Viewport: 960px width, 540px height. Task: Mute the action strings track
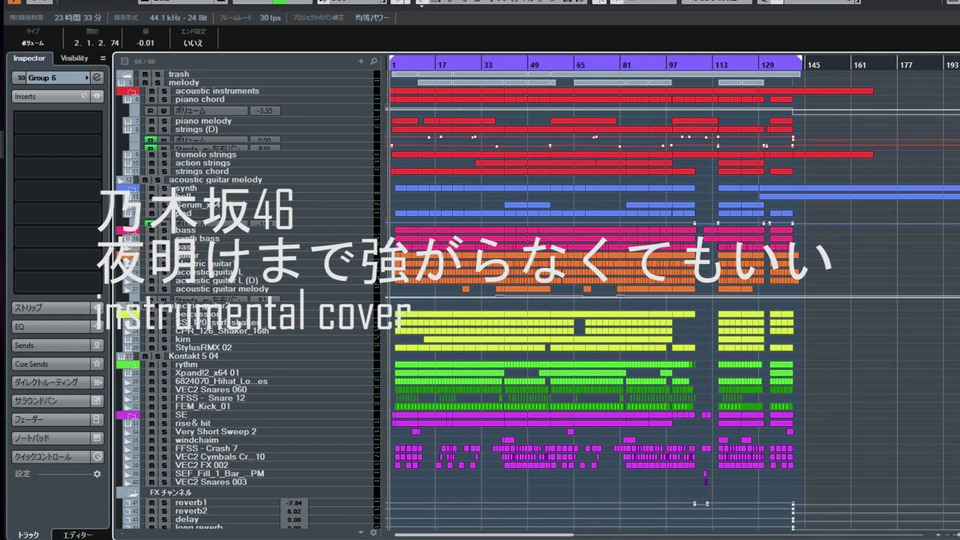152,163
